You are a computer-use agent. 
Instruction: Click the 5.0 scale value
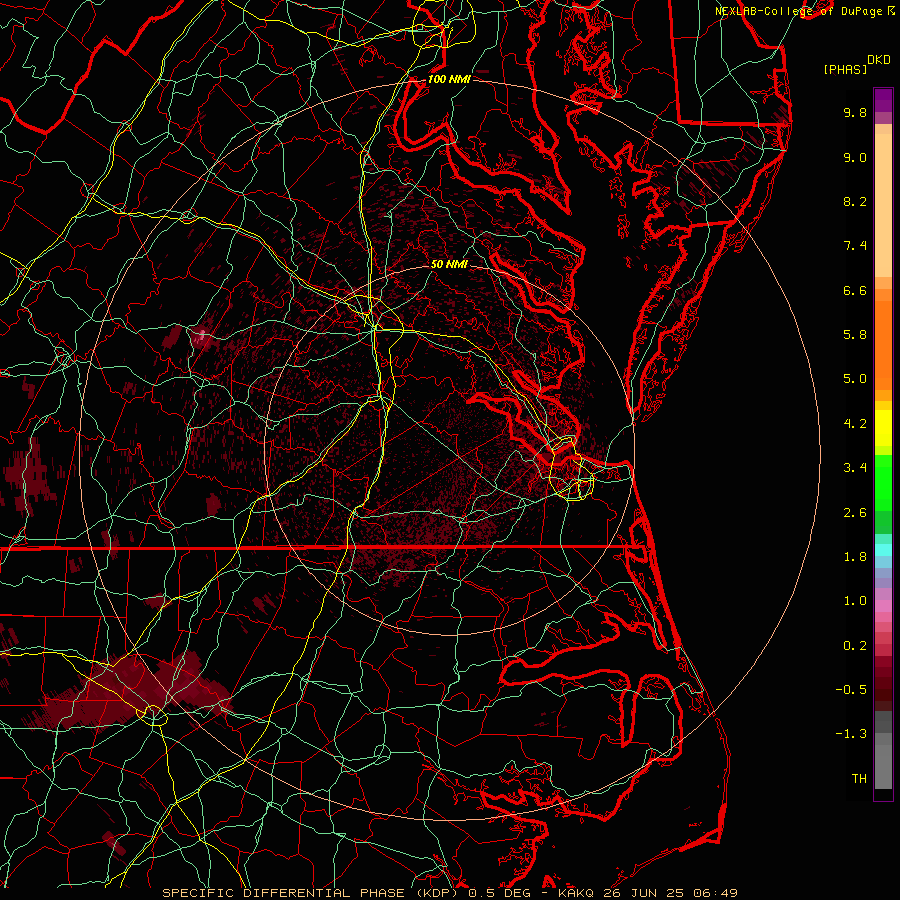coord(855,379)
